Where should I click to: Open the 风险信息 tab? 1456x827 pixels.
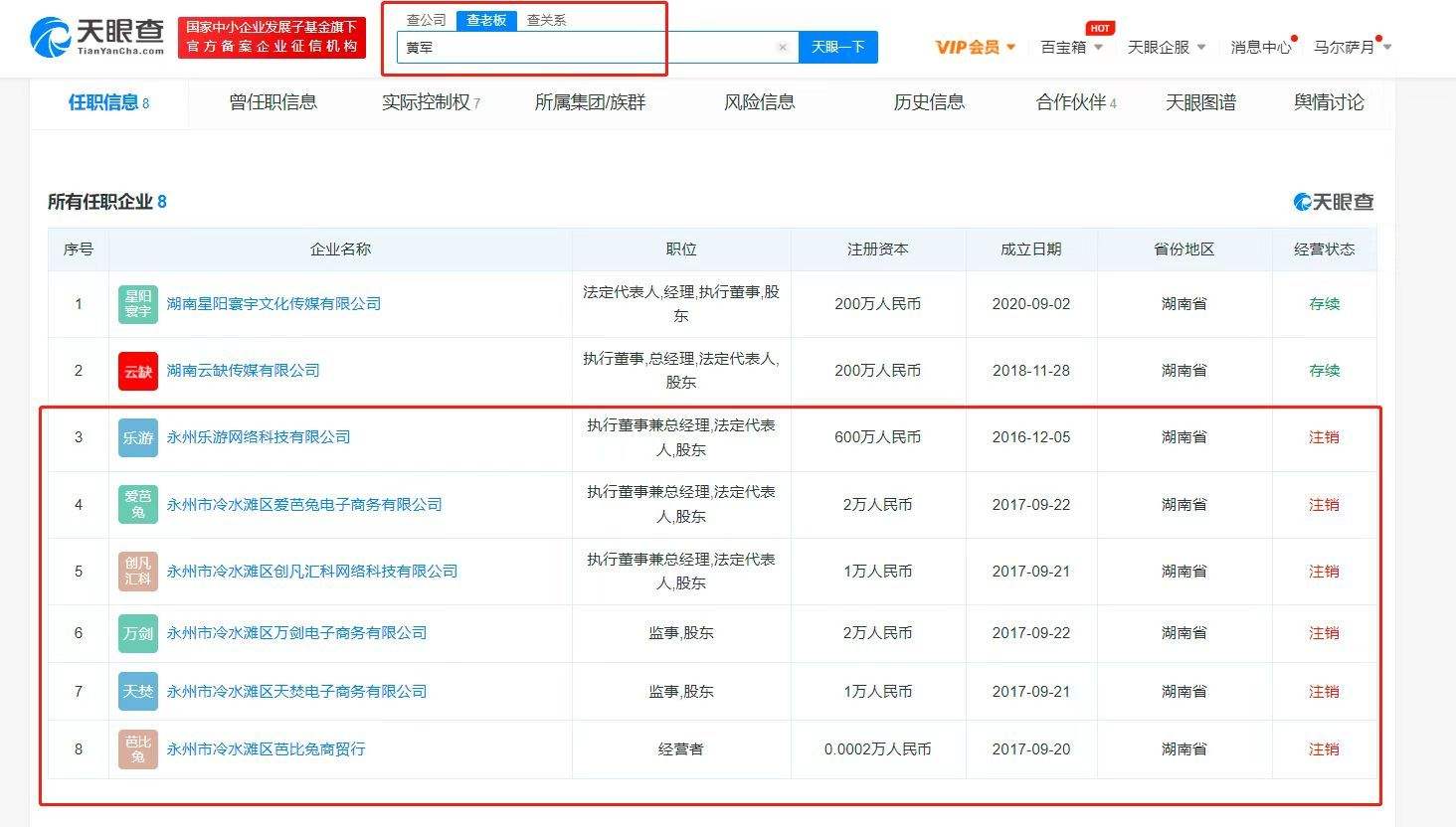tap(759, 102)
